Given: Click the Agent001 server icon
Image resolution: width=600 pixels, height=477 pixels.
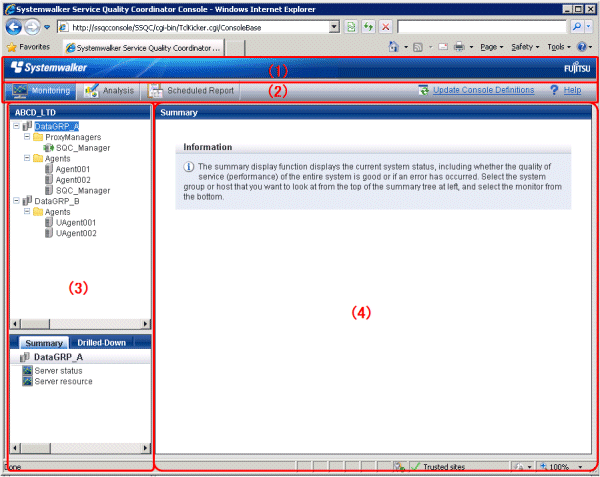Looking at the screenshot, I should click(x=49, y=169).
